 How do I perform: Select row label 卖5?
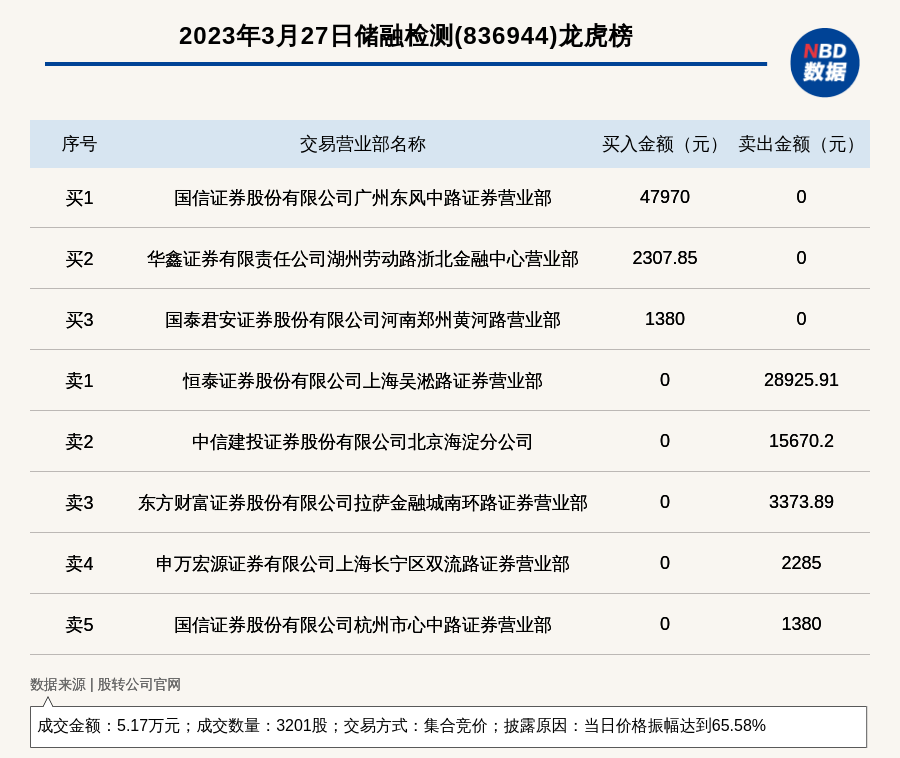tap(79, 624)
